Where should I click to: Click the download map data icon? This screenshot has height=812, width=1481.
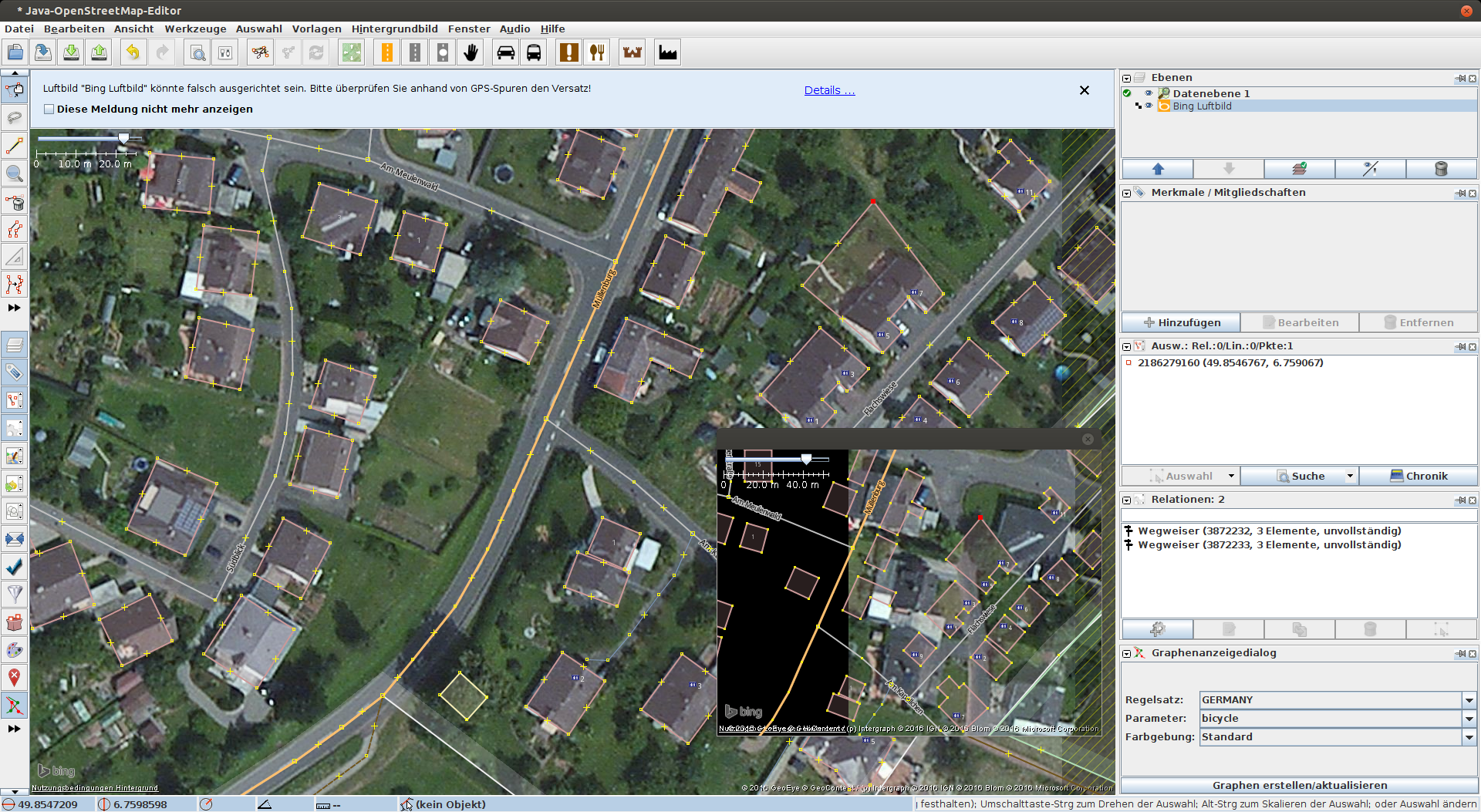click(71, 52)
